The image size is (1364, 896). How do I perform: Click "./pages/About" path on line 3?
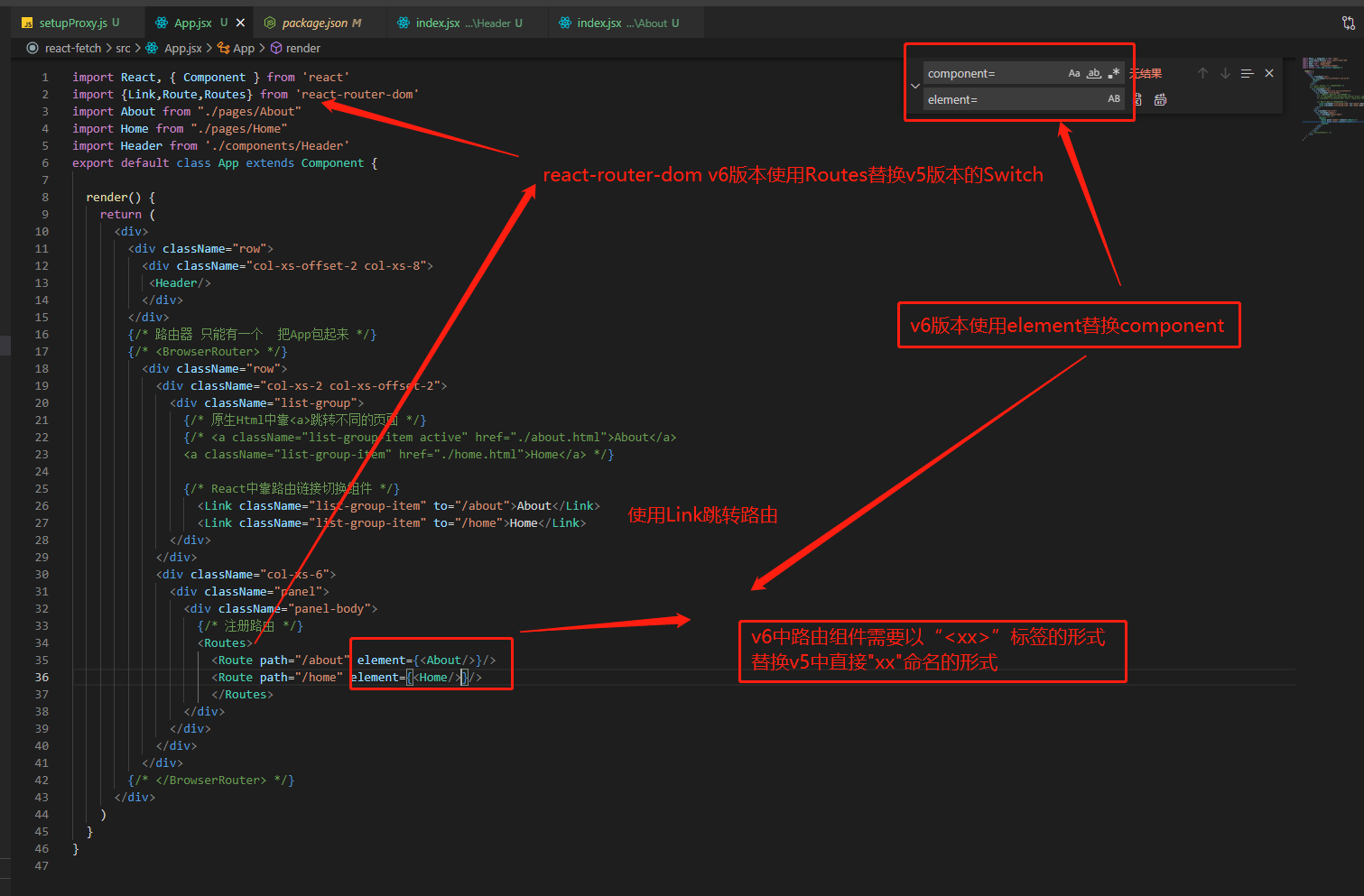click(249, 111)
